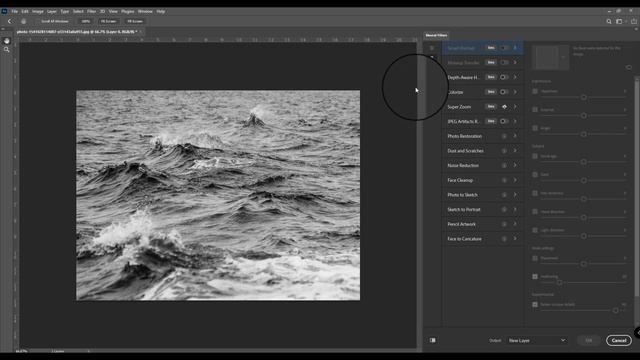The image size is (640, 360).
Task: Click the ocean waves image on canvas
Action: coord(218,195)
